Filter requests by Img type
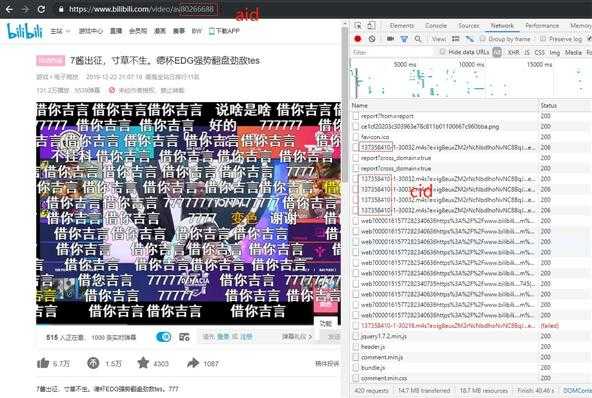The height and width of the screenshot is (398, 592). pyautogui.click(x=555, y=52)
